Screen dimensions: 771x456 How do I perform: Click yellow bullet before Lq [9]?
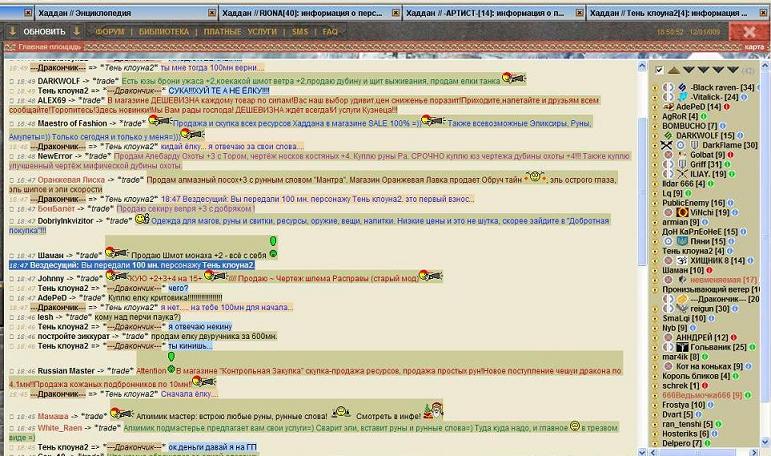pos(655,193)
